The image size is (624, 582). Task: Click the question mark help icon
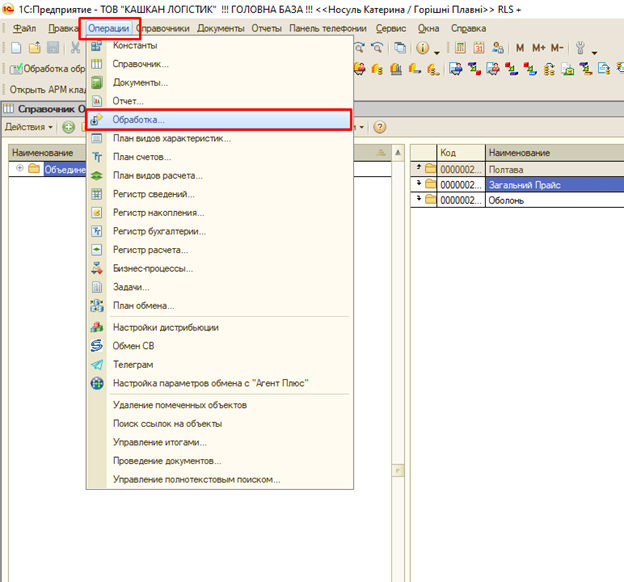pos(380,127)
